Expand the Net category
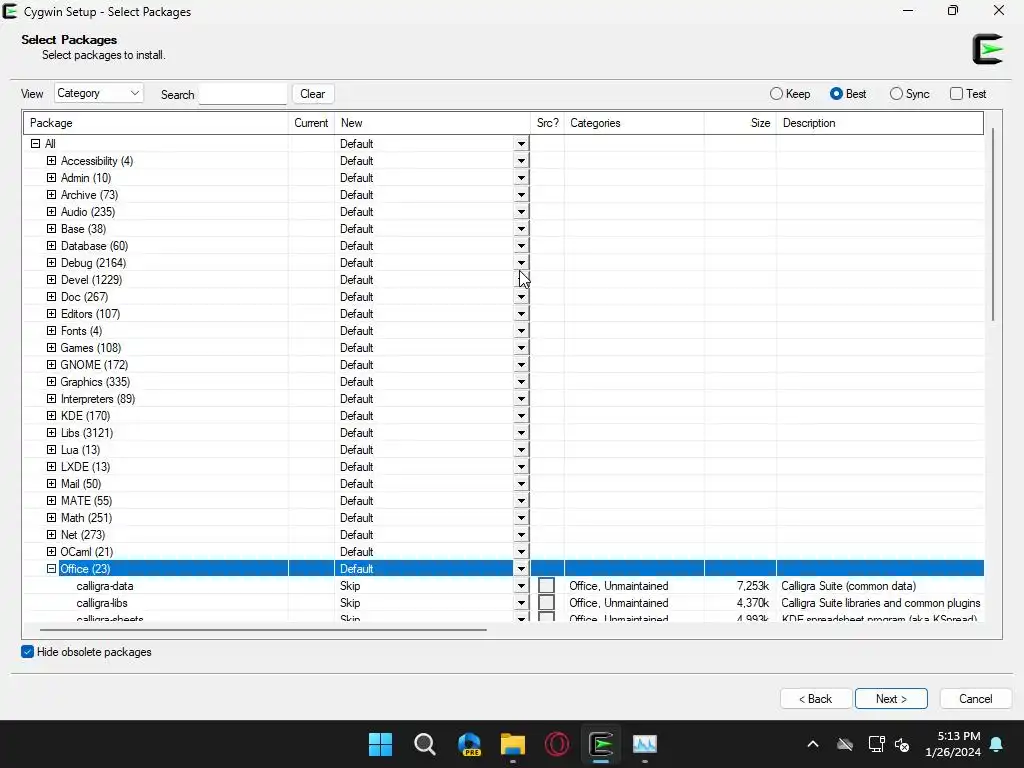The height and width of the screenshot is (768, 1024). pyautogui.click(x=52, y=534)
